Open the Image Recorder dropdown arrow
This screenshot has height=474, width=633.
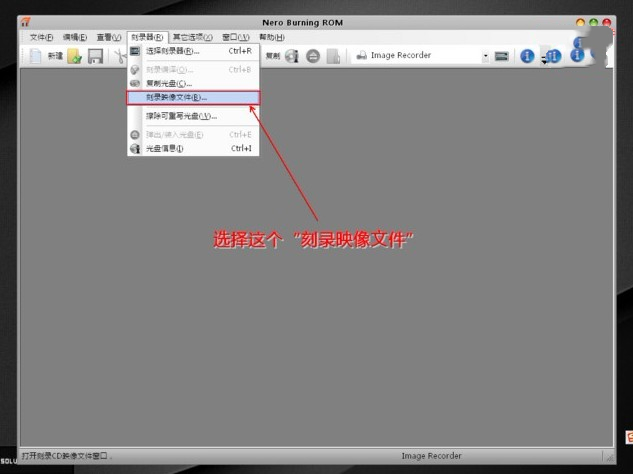point(486,56)
